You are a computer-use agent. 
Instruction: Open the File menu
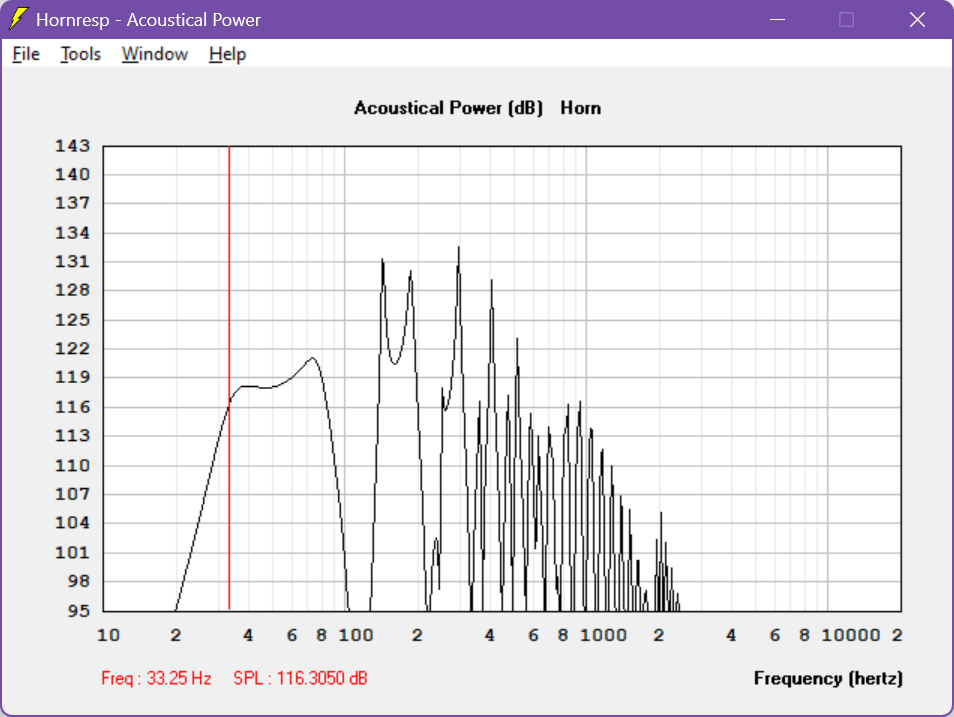point(26,54)
